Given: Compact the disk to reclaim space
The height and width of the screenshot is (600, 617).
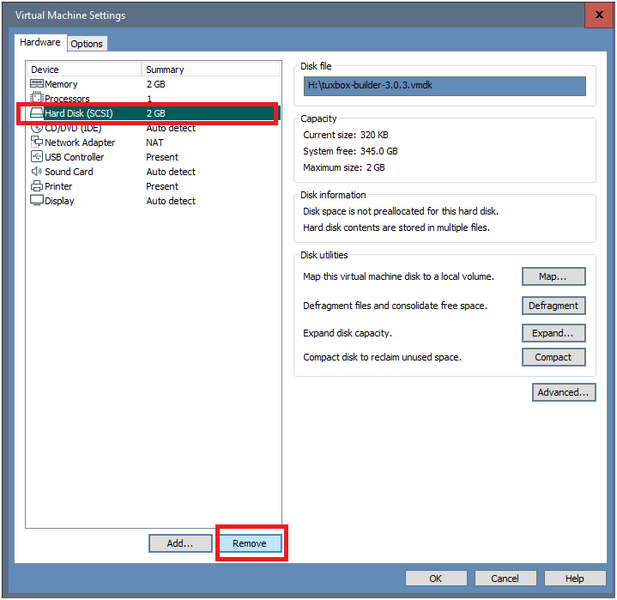Looking at the screenshot, I should point(553,357).
